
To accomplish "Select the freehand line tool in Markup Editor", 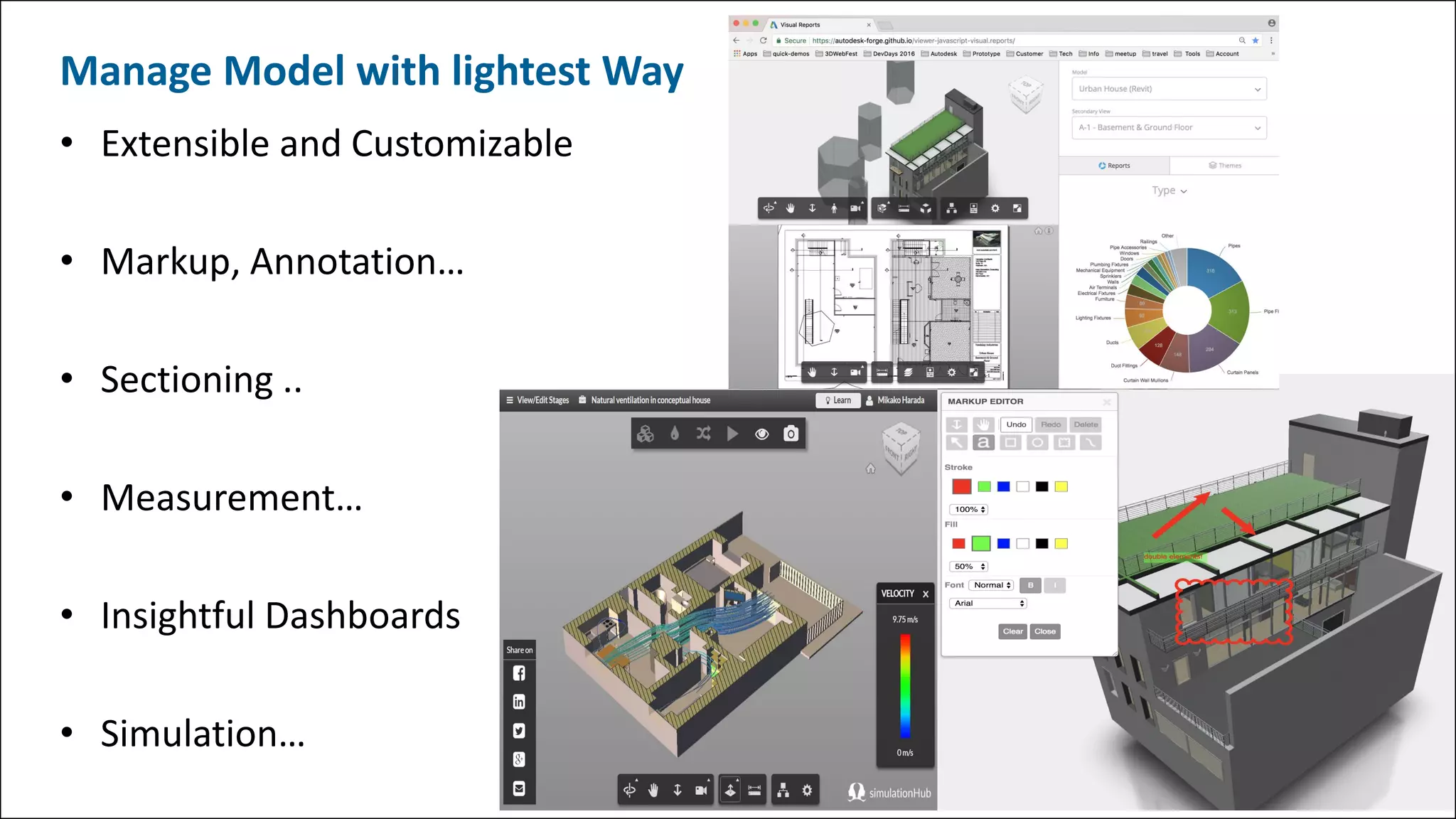I will (1091, 443).
